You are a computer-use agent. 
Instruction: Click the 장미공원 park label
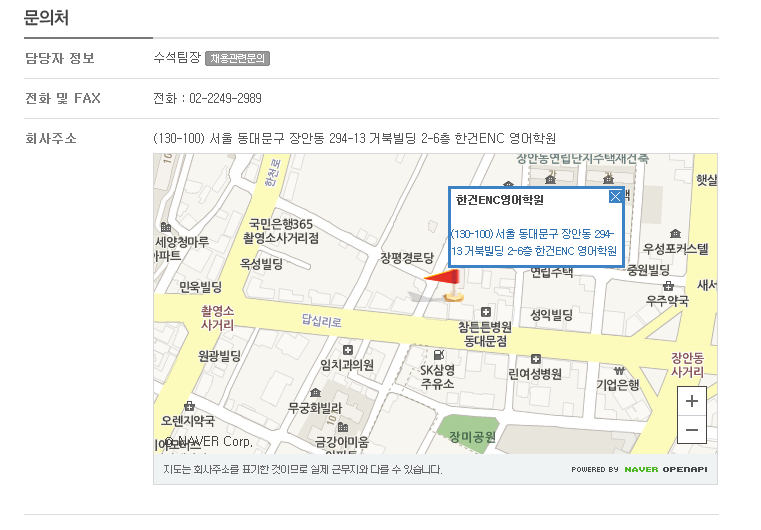(472, 437)
